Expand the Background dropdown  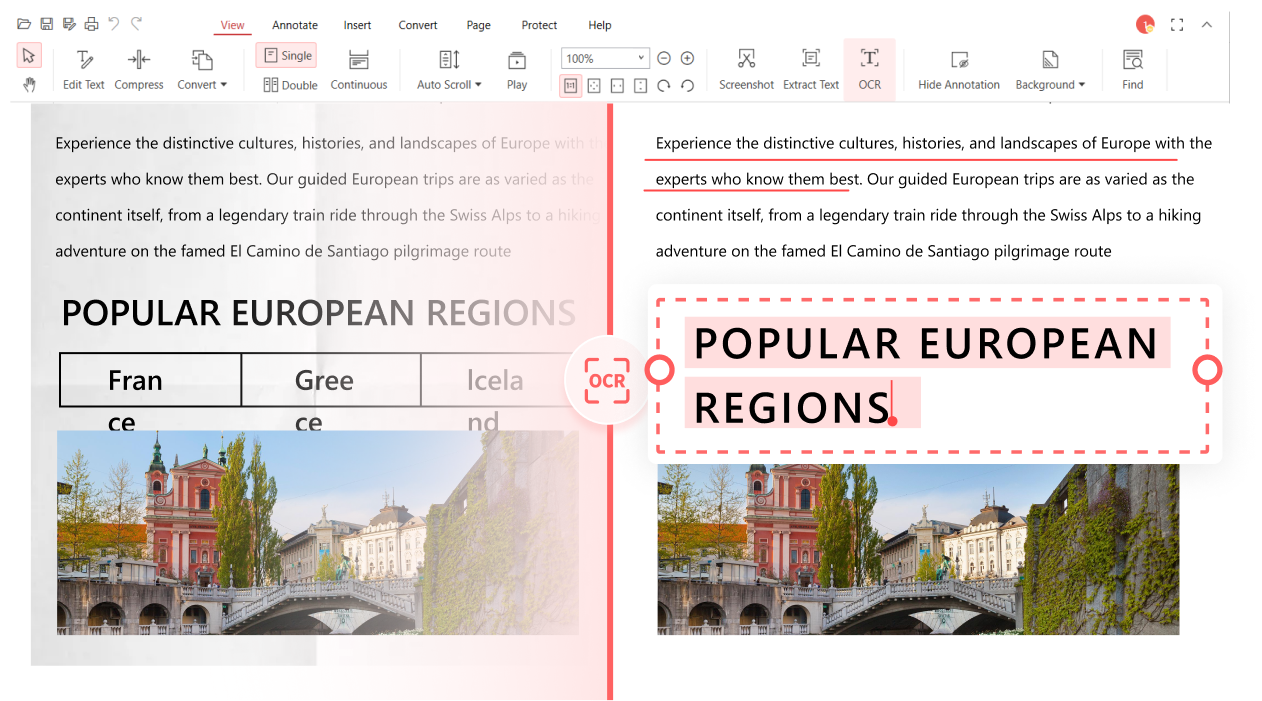[1050, 70]
